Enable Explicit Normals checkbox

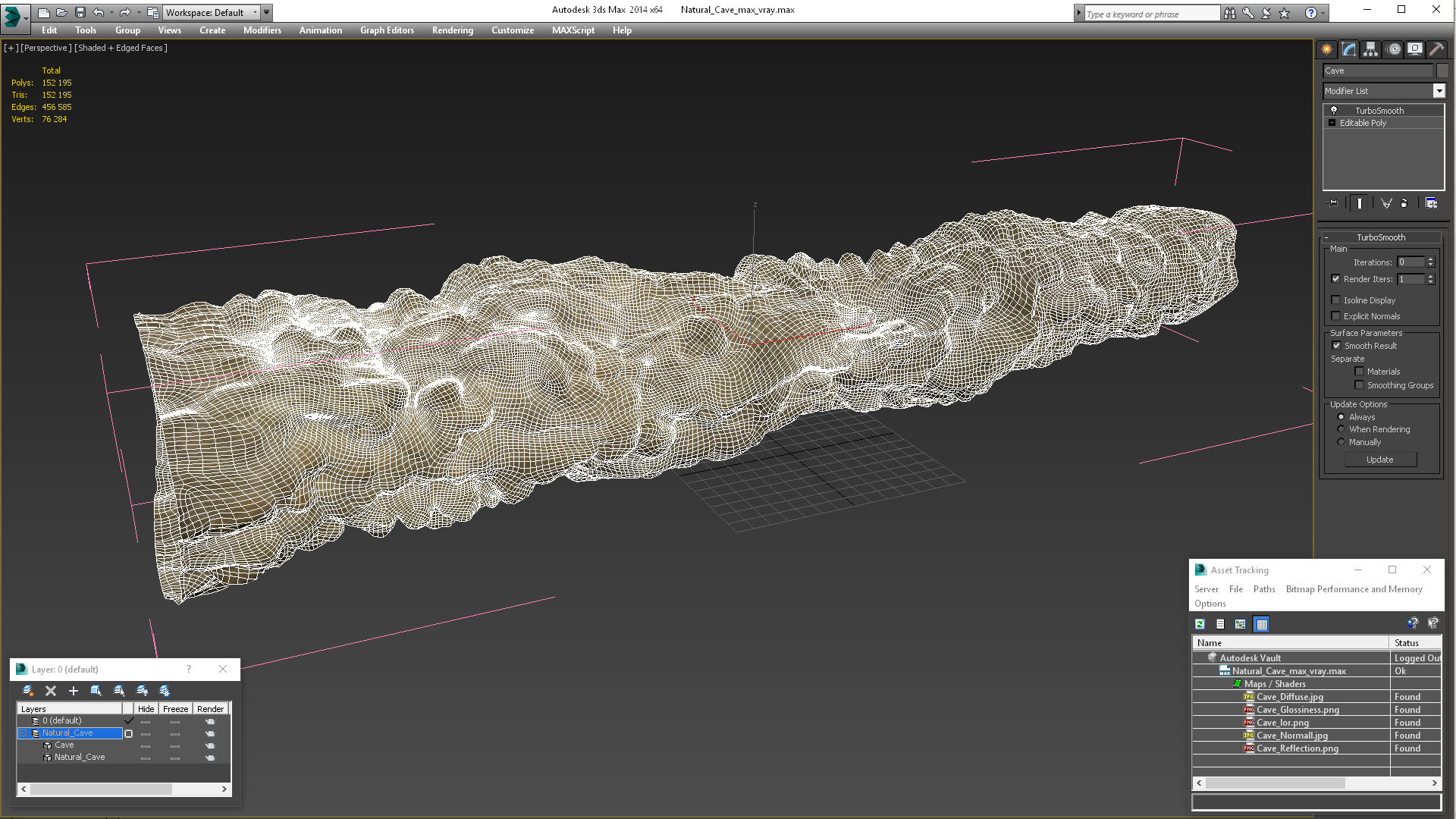point(1336,316)
